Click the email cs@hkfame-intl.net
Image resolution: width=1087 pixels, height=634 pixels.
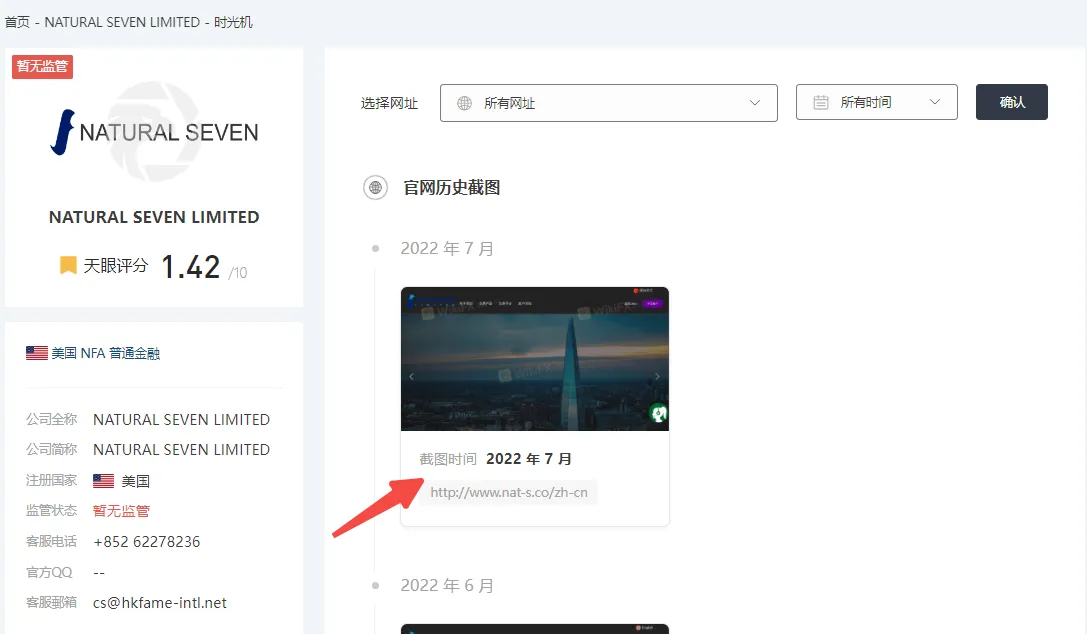(x=159, y=603)
